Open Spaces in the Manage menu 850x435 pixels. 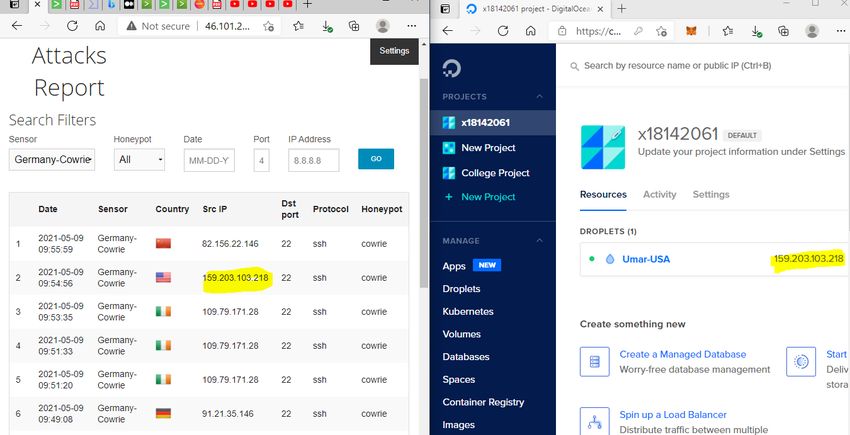tap(459, 380)
